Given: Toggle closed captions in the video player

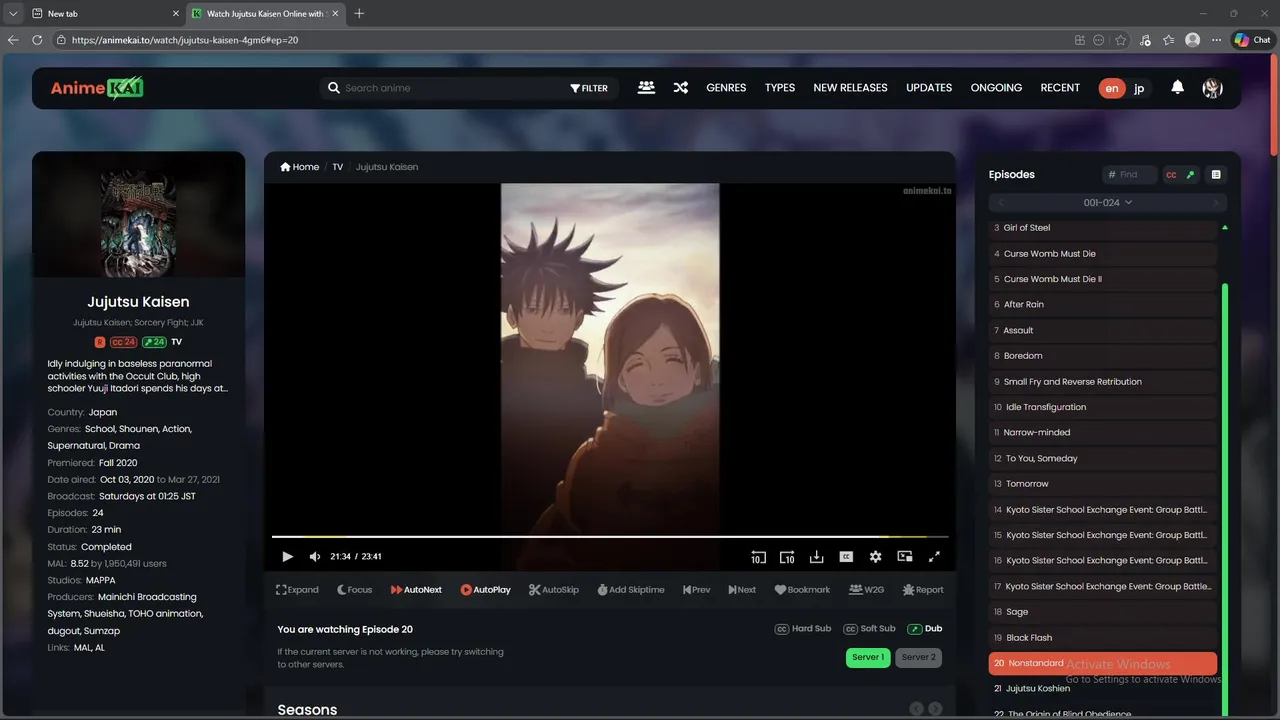Looking at the screenshot, I should tap(846, 557).
